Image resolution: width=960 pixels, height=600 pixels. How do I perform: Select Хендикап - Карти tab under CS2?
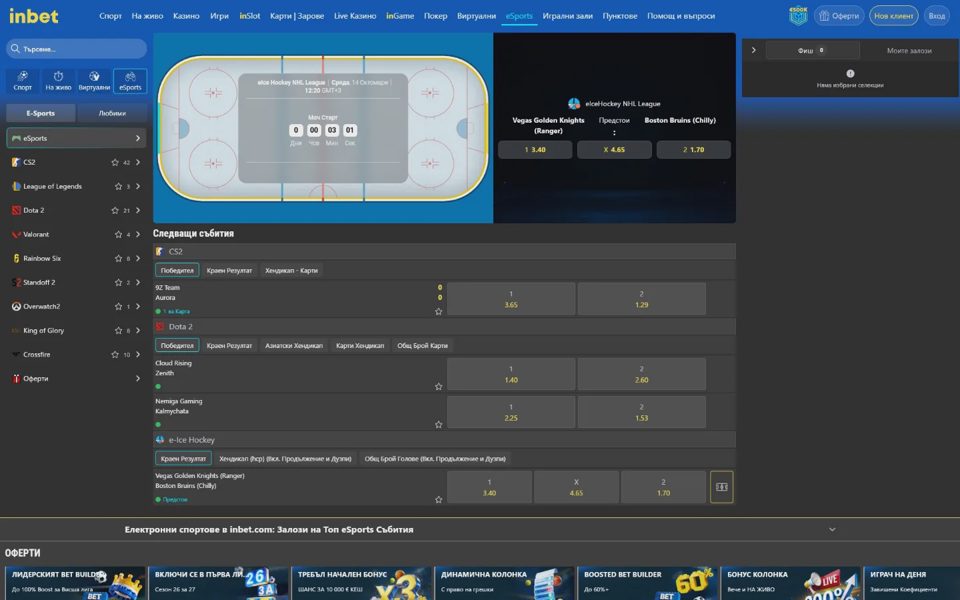(291, 270)
